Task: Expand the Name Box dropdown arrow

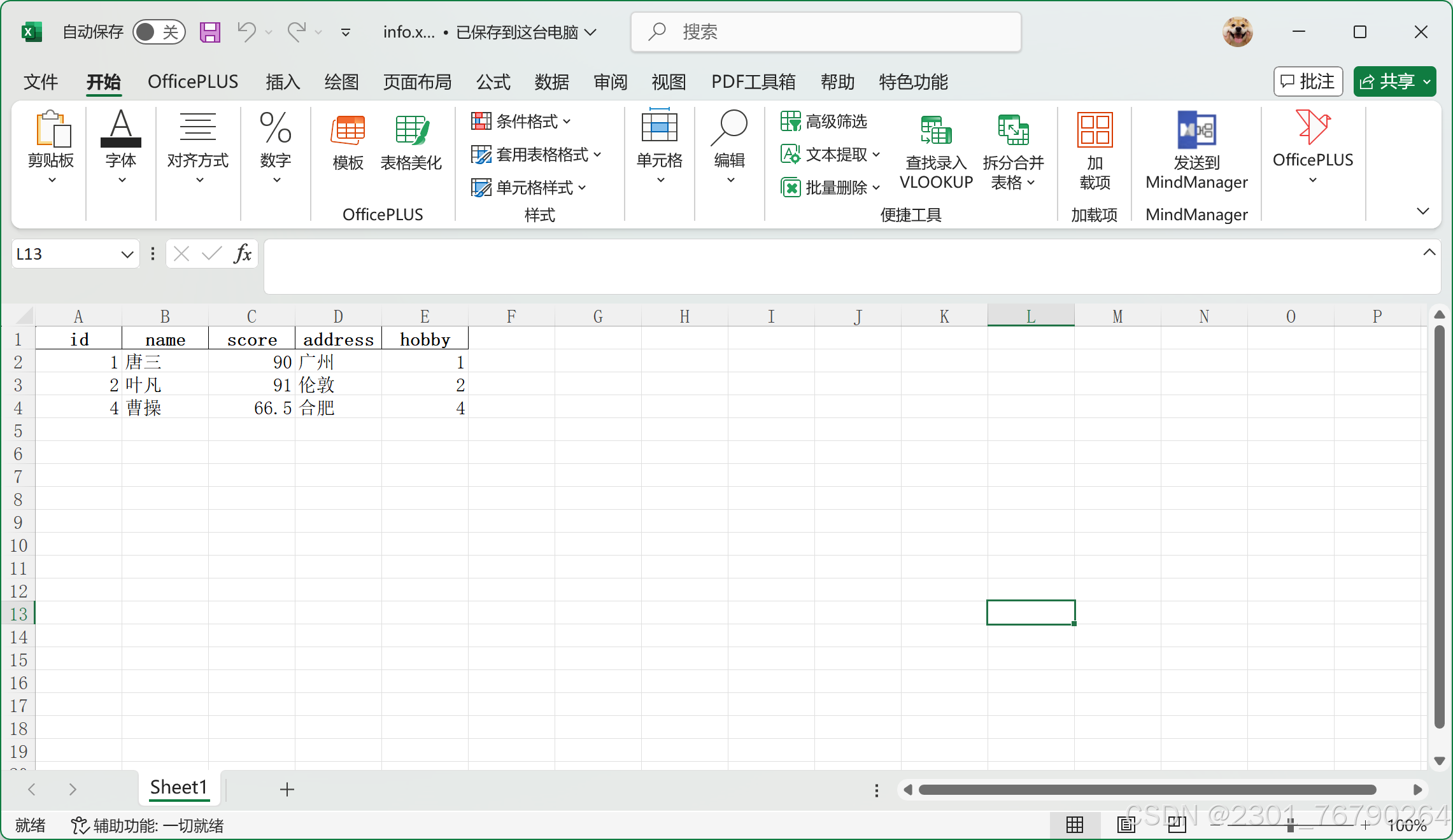Action: coord(127,255)
